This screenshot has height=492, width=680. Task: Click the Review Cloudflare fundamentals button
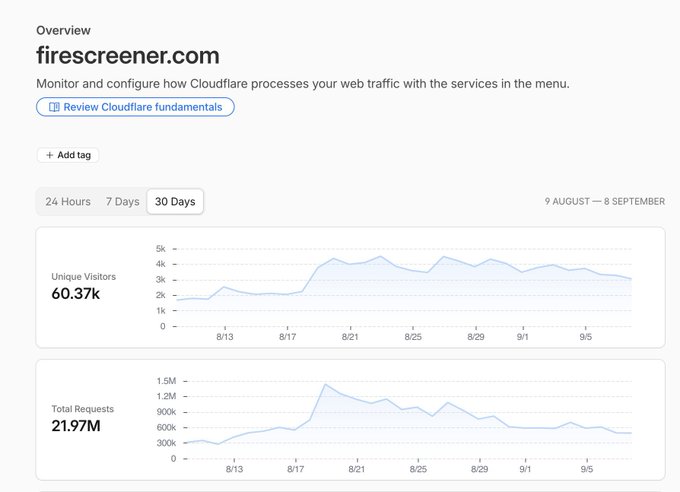(x=135, y=107)
